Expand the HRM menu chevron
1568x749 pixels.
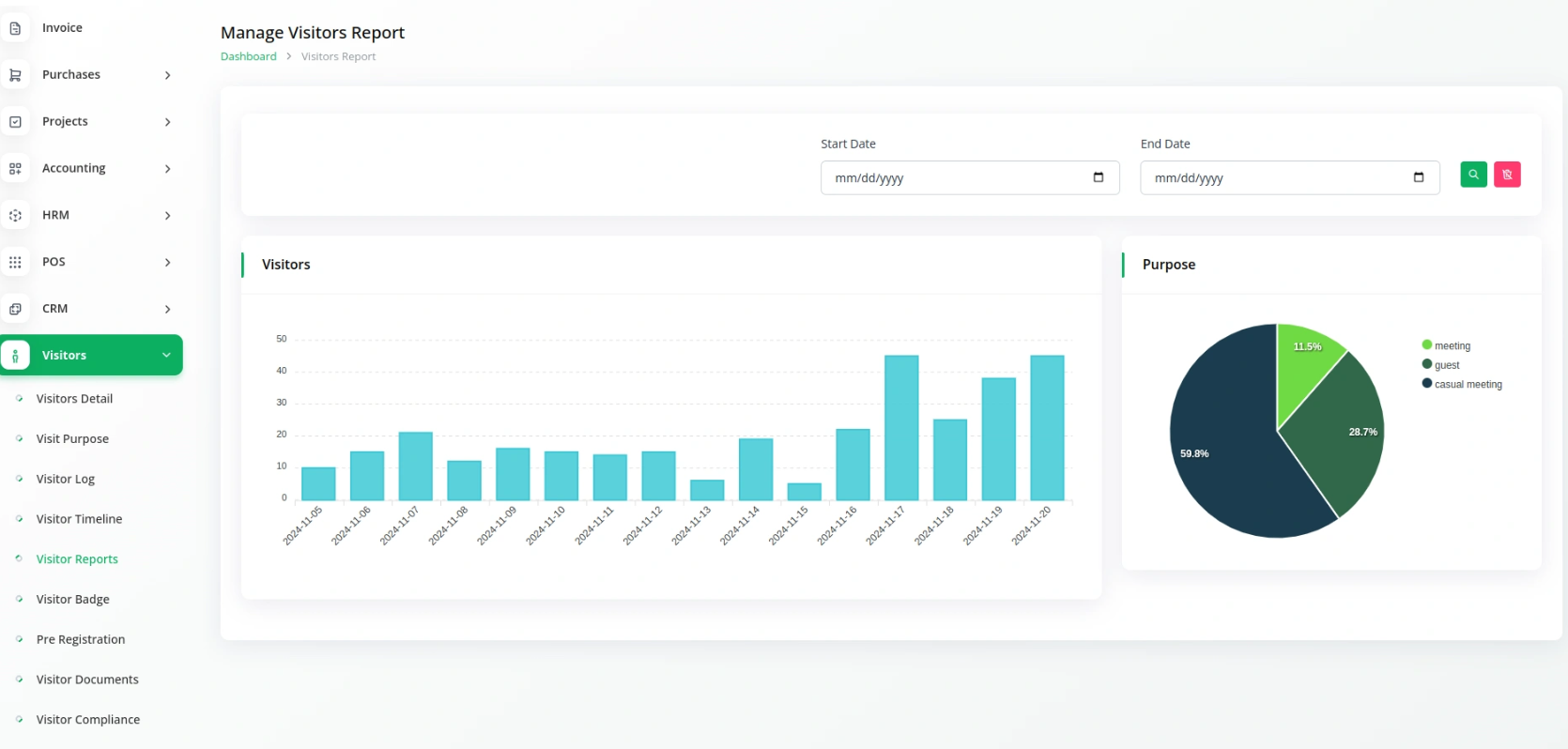coord(167,216)
